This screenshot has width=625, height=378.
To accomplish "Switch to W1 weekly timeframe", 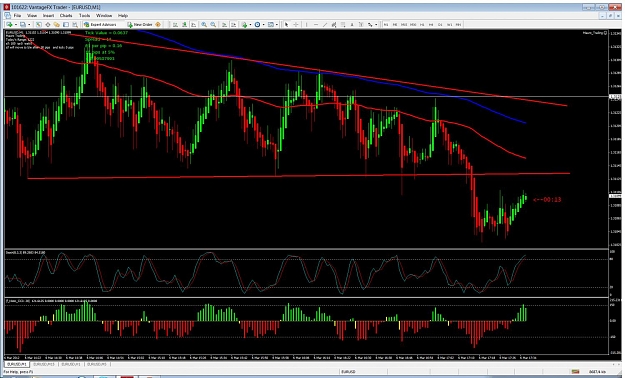I will pos(450,24).
